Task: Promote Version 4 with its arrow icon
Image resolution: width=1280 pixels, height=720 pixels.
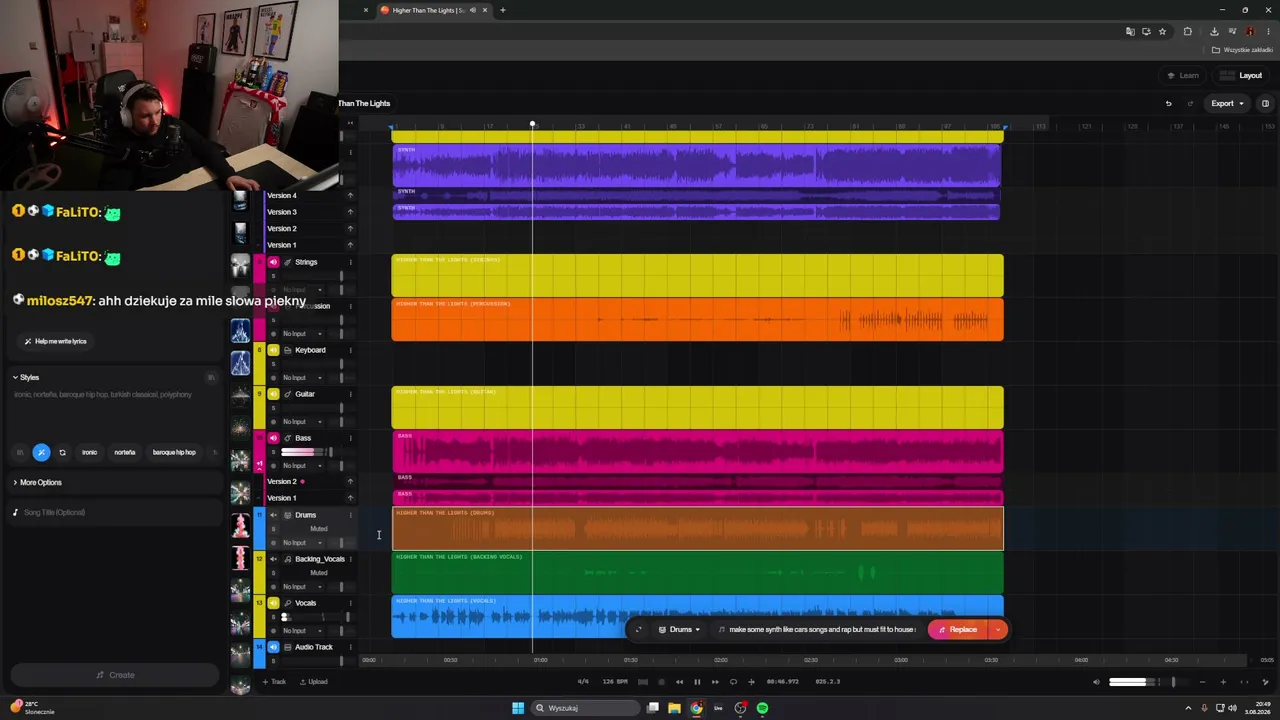Action: tap(350, 196)
